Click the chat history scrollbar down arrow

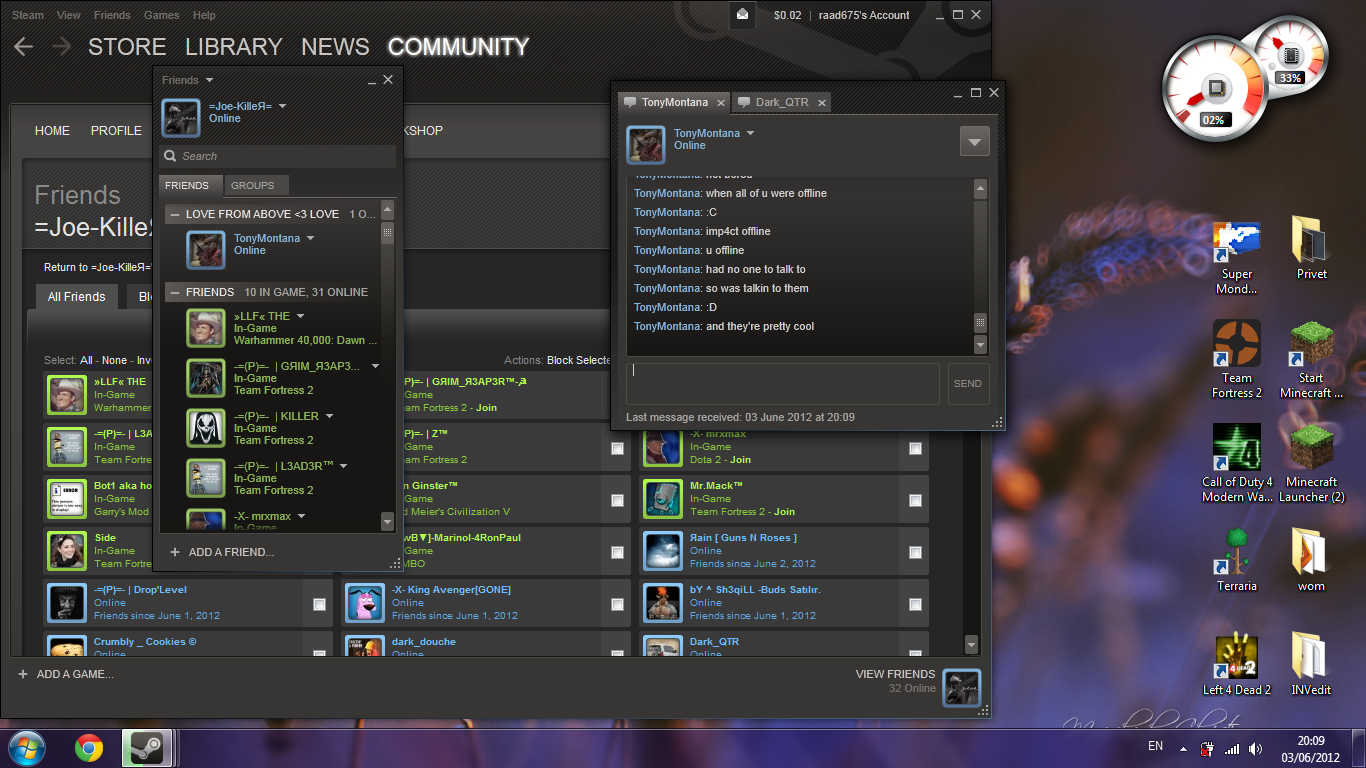(980, 345)
